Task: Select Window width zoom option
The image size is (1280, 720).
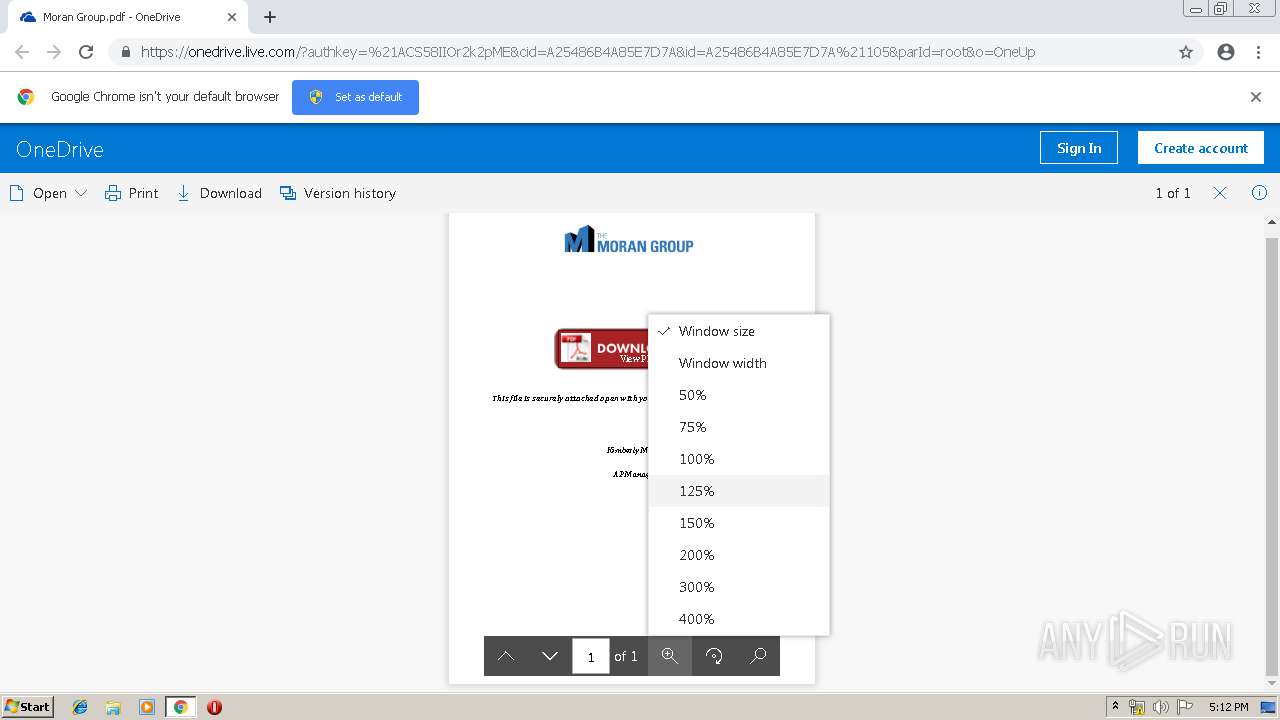Action: (x=739, y=363)
